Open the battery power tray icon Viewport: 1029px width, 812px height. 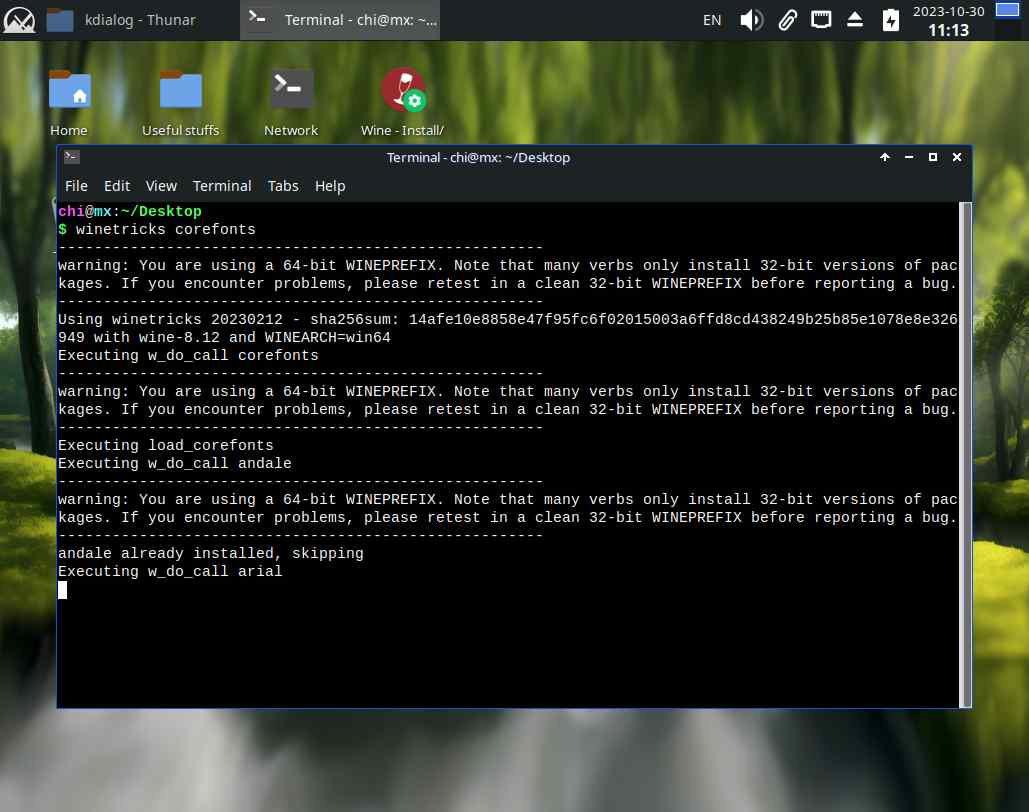890,20
